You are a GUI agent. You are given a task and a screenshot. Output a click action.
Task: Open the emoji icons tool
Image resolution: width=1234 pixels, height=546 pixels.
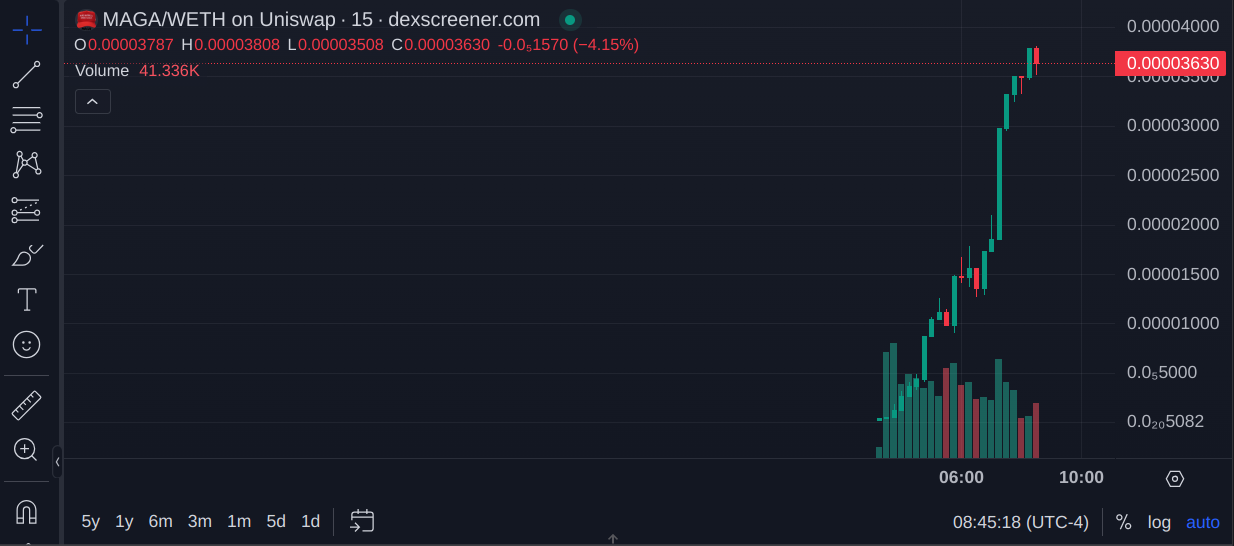pyautogui.click(x=27, y=345)
